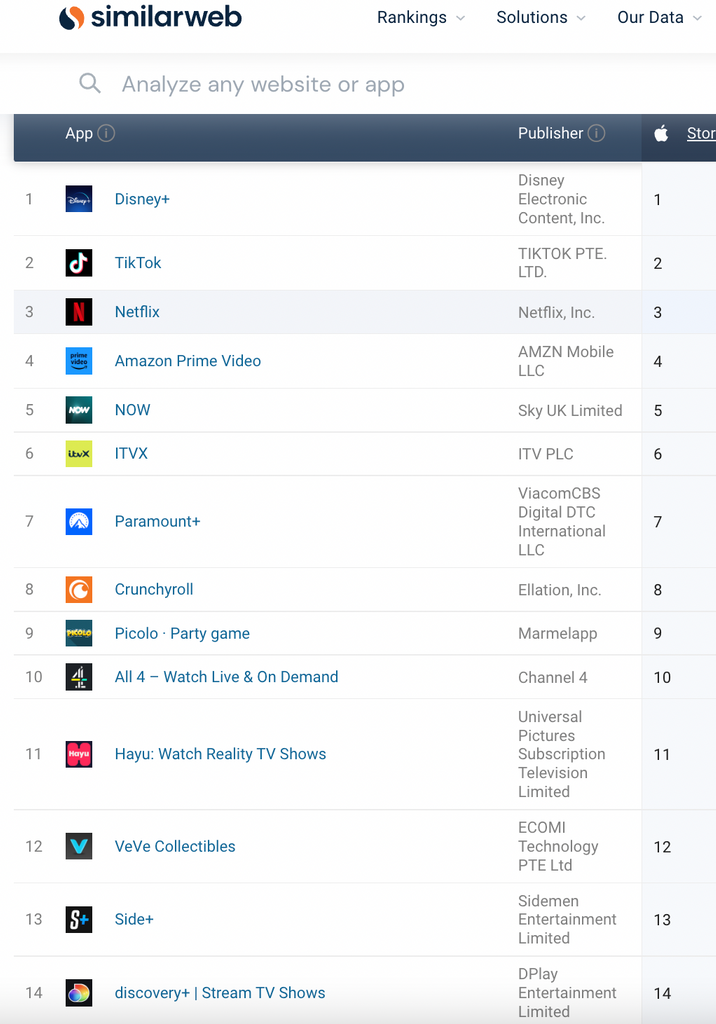Focus the Analyze any website search field
This screenshot has width=716, height=1024.
point(392,84)
